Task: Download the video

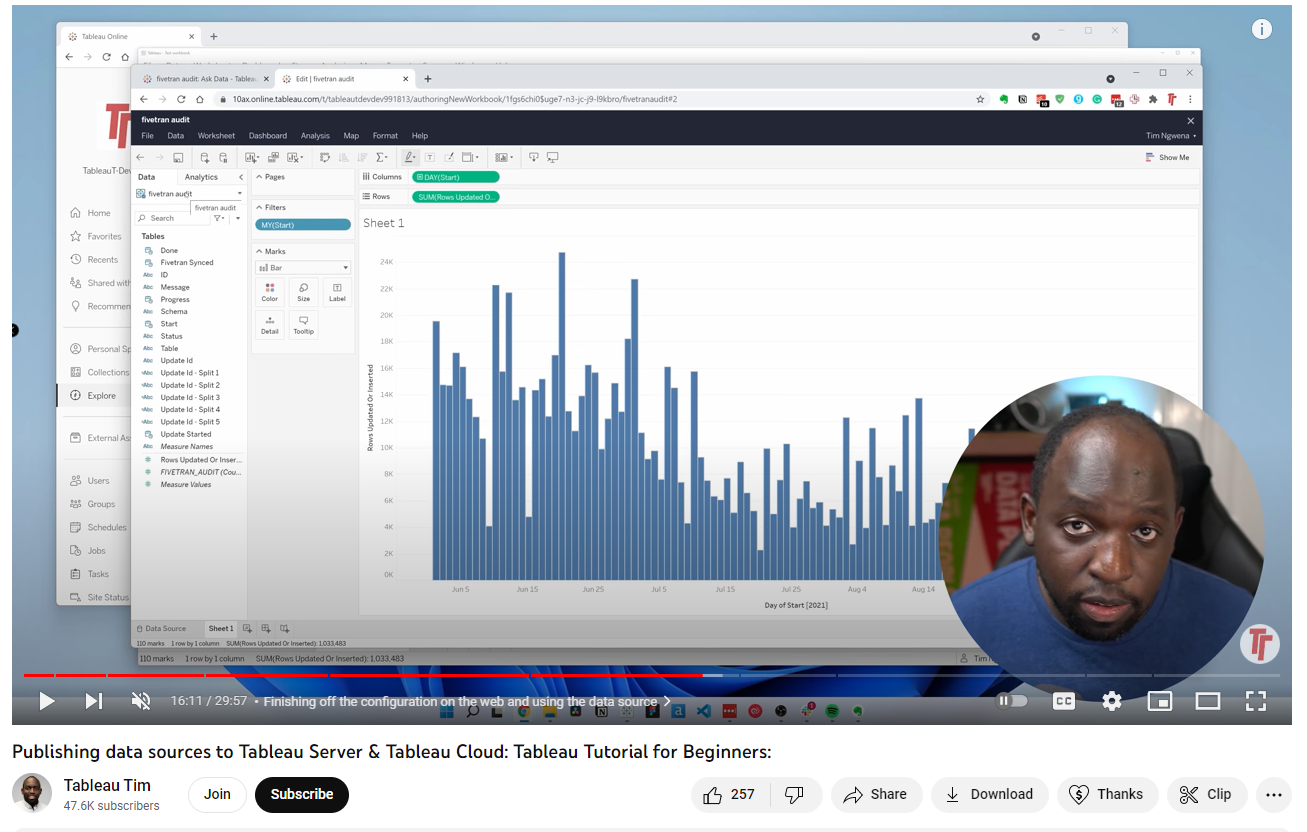Action: tap(989, 794)
